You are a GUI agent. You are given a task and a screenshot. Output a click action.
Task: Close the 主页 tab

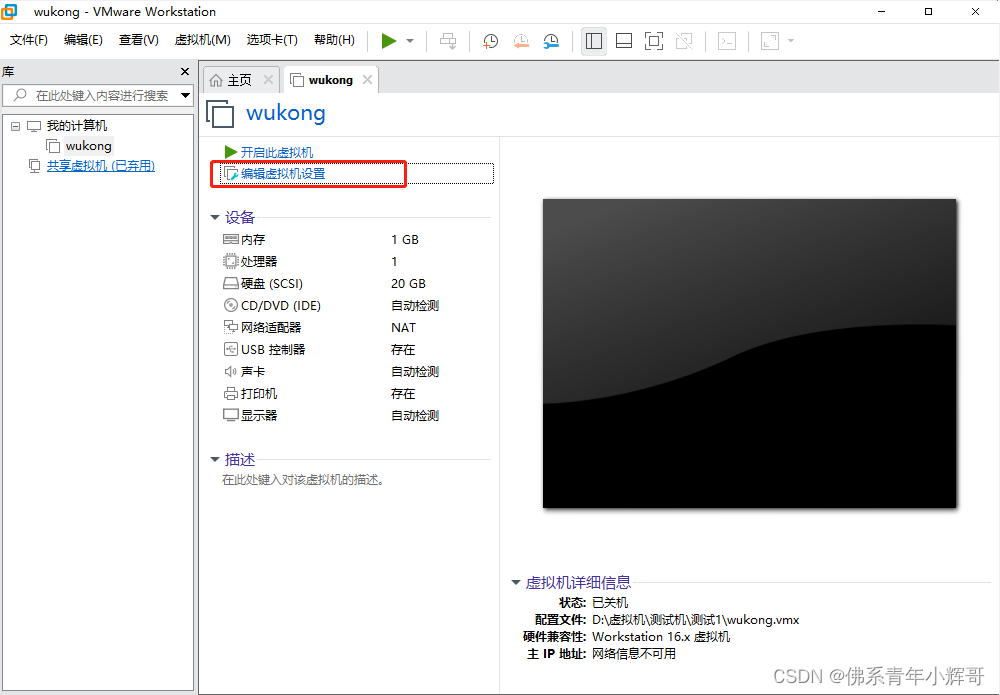tap(268, 80)
